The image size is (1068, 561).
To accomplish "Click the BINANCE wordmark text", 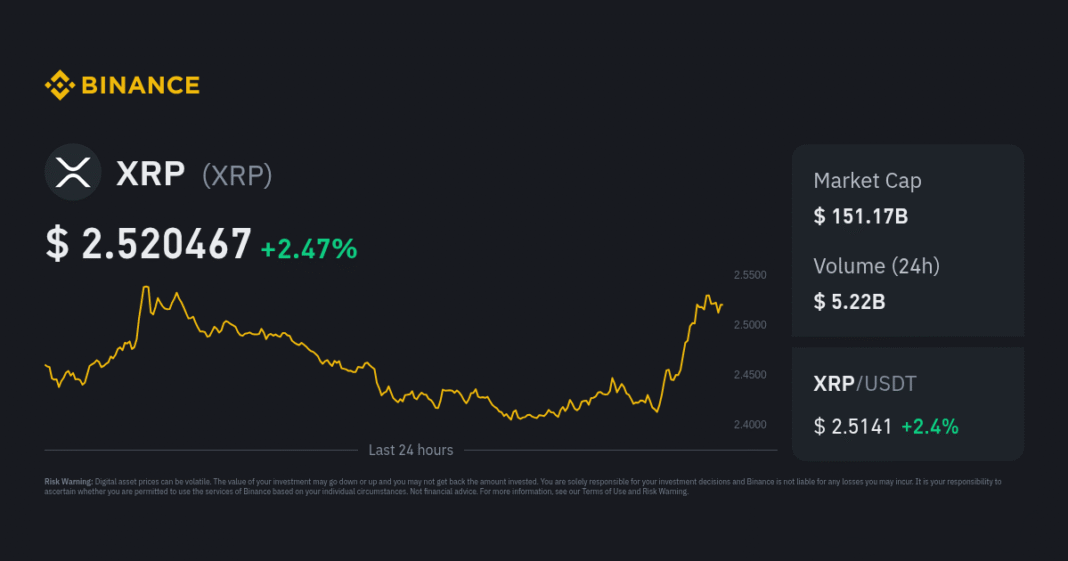I will [140, 85].
